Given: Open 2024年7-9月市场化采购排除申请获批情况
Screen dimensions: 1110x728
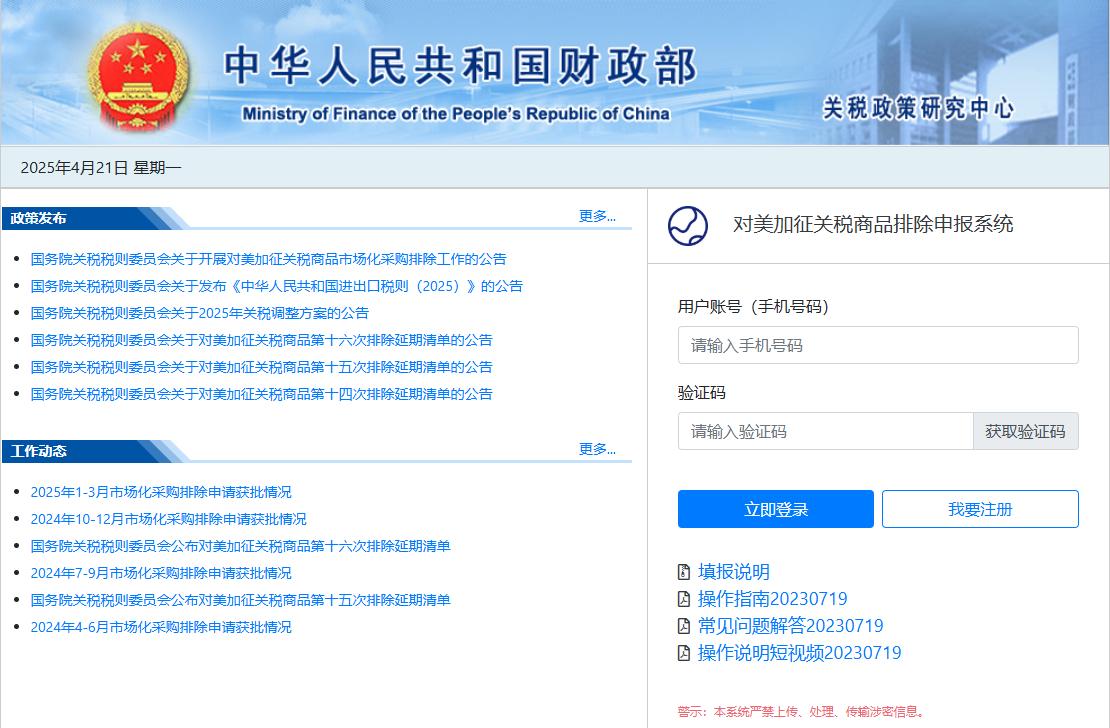Looking at the screenshot, I should point(161,573).
